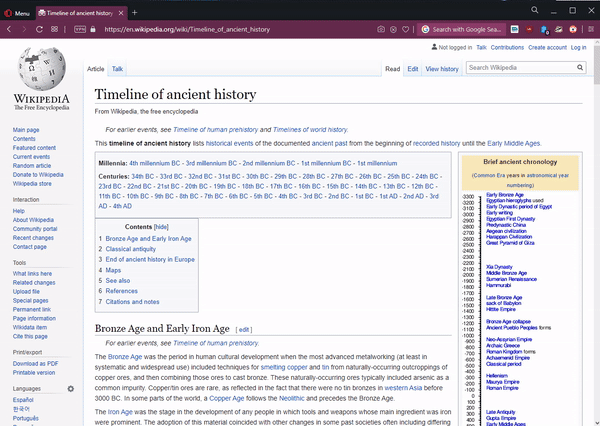Image resolution: width=600 pixels, height=426 pixels.
Task: Click the Edit tab
Action: point(412,69)
